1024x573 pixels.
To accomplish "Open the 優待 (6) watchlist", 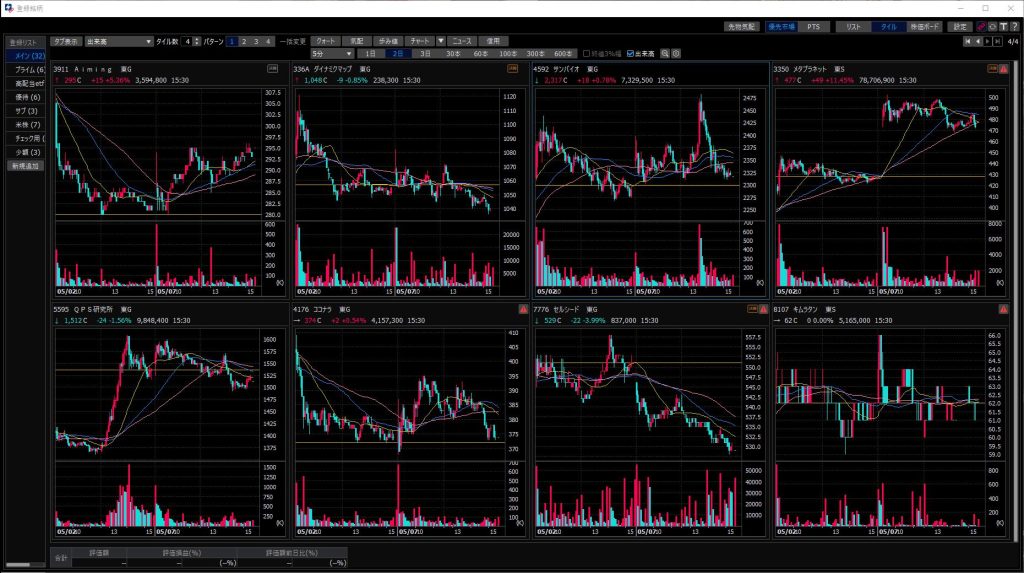I will [27, 97].
